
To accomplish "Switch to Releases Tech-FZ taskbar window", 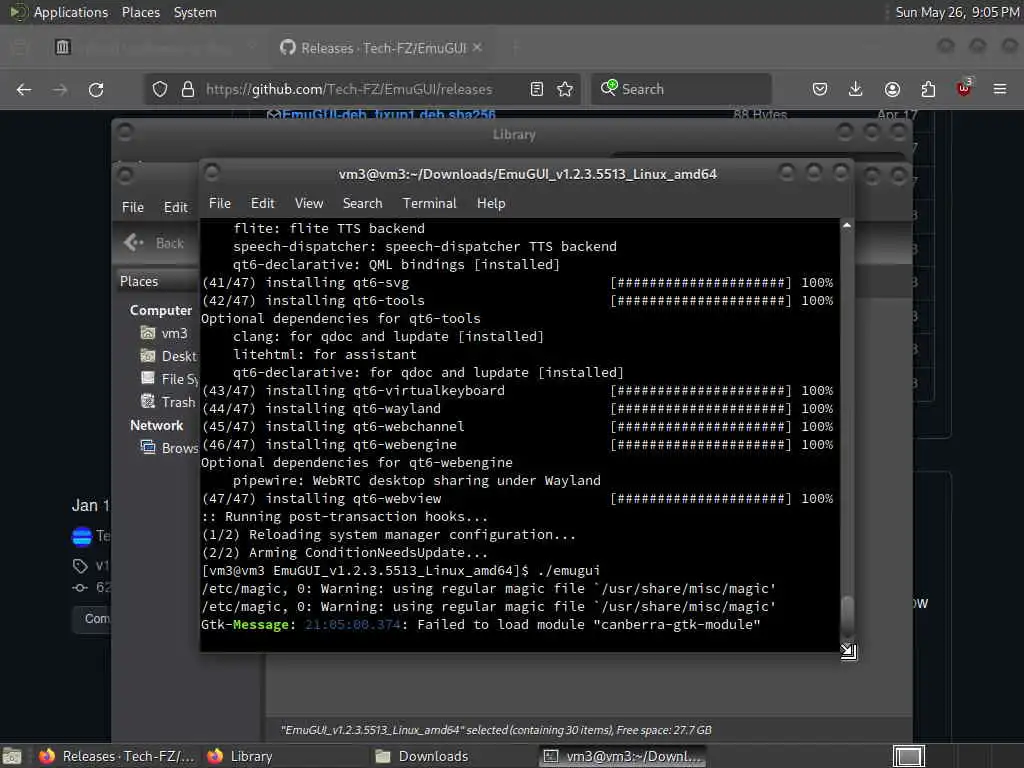I will [x=117, y=756].
